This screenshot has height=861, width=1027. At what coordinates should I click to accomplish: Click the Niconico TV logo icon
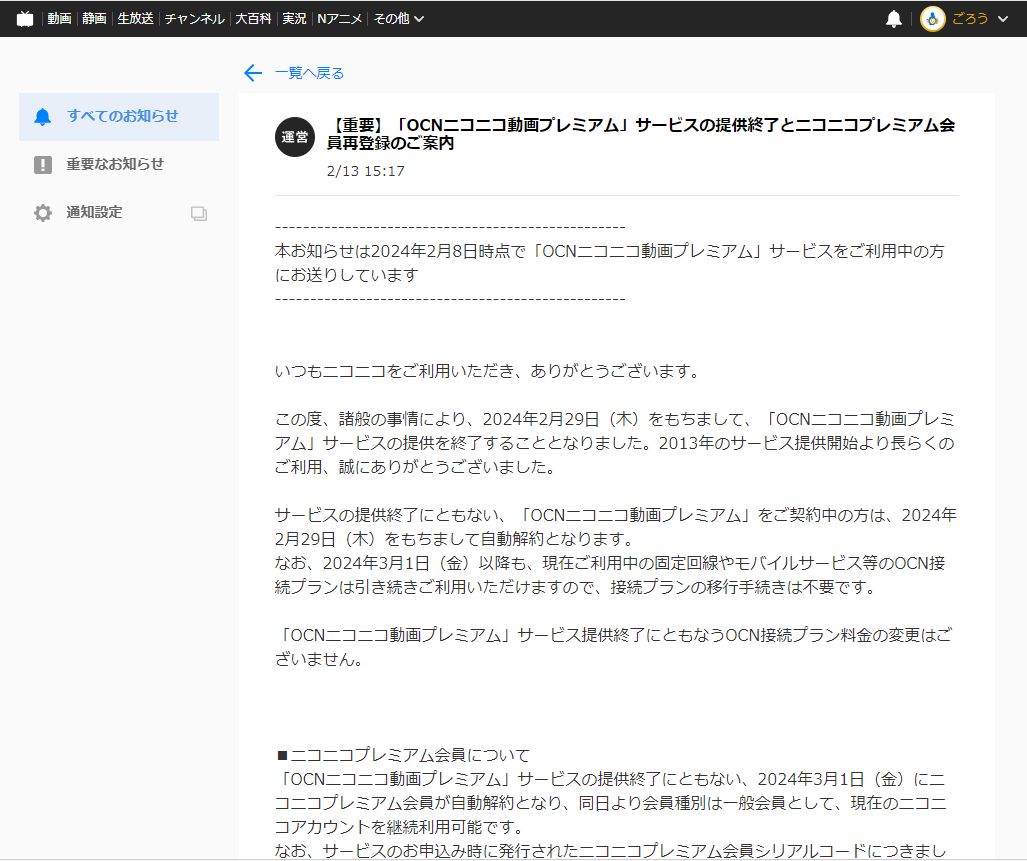click(25, 19)
